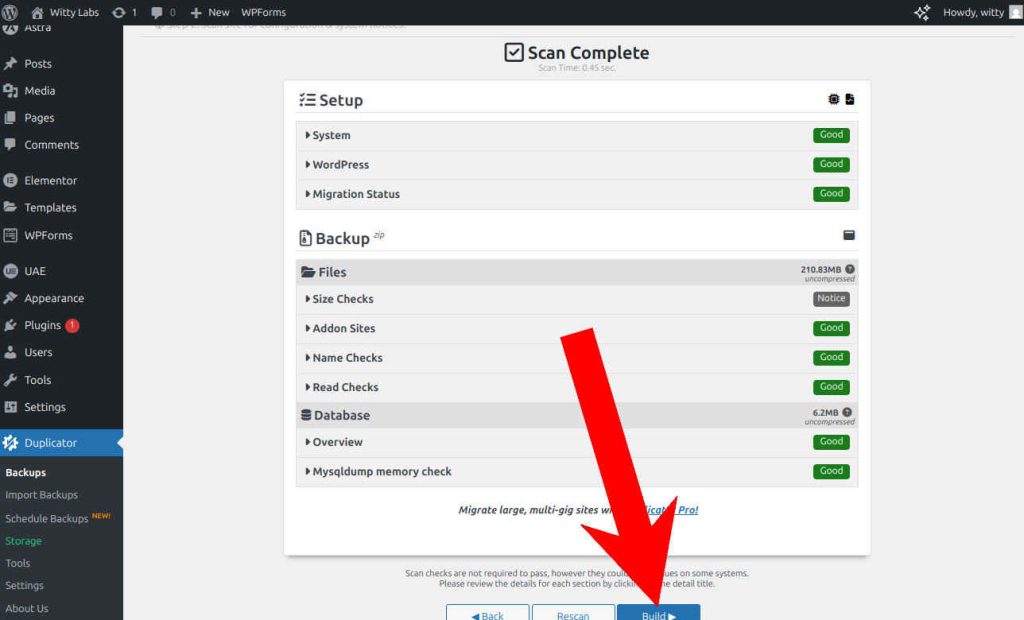This screenshot has width=1024, height=620.
Task: Click the Notice badge for Size Checks
Action: (831, 299)
